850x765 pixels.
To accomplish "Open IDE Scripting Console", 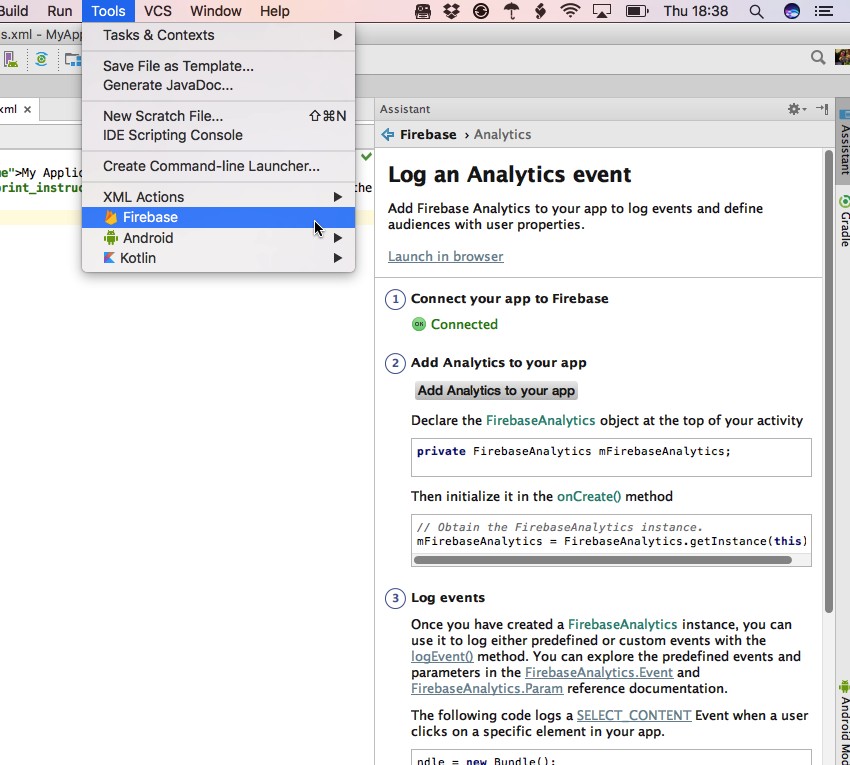I will pyautogui.click(x=218, y=135).
